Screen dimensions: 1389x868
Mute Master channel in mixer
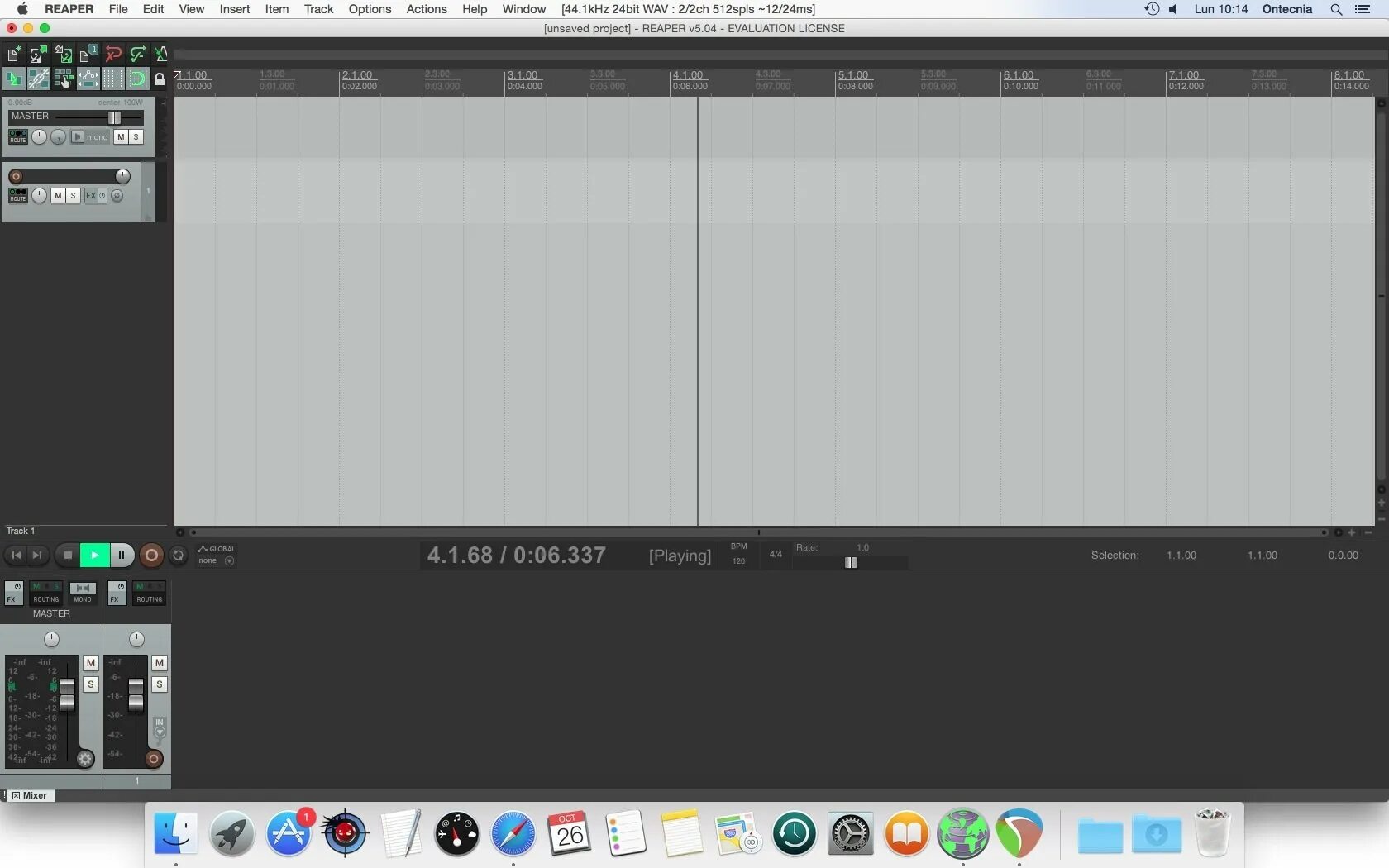[91, 663]
